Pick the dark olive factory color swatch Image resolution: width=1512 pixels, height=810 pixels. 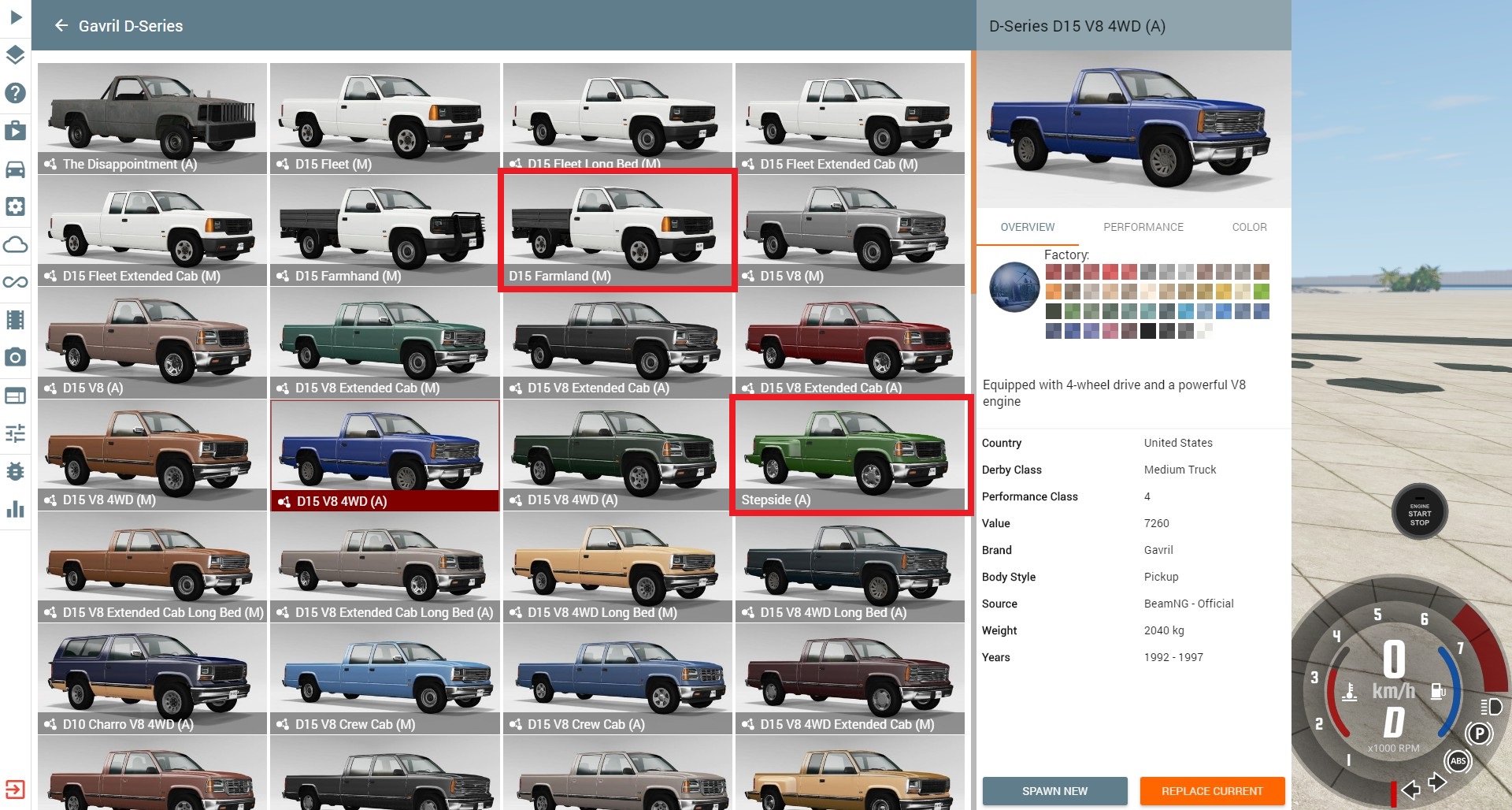point(1054,311)
